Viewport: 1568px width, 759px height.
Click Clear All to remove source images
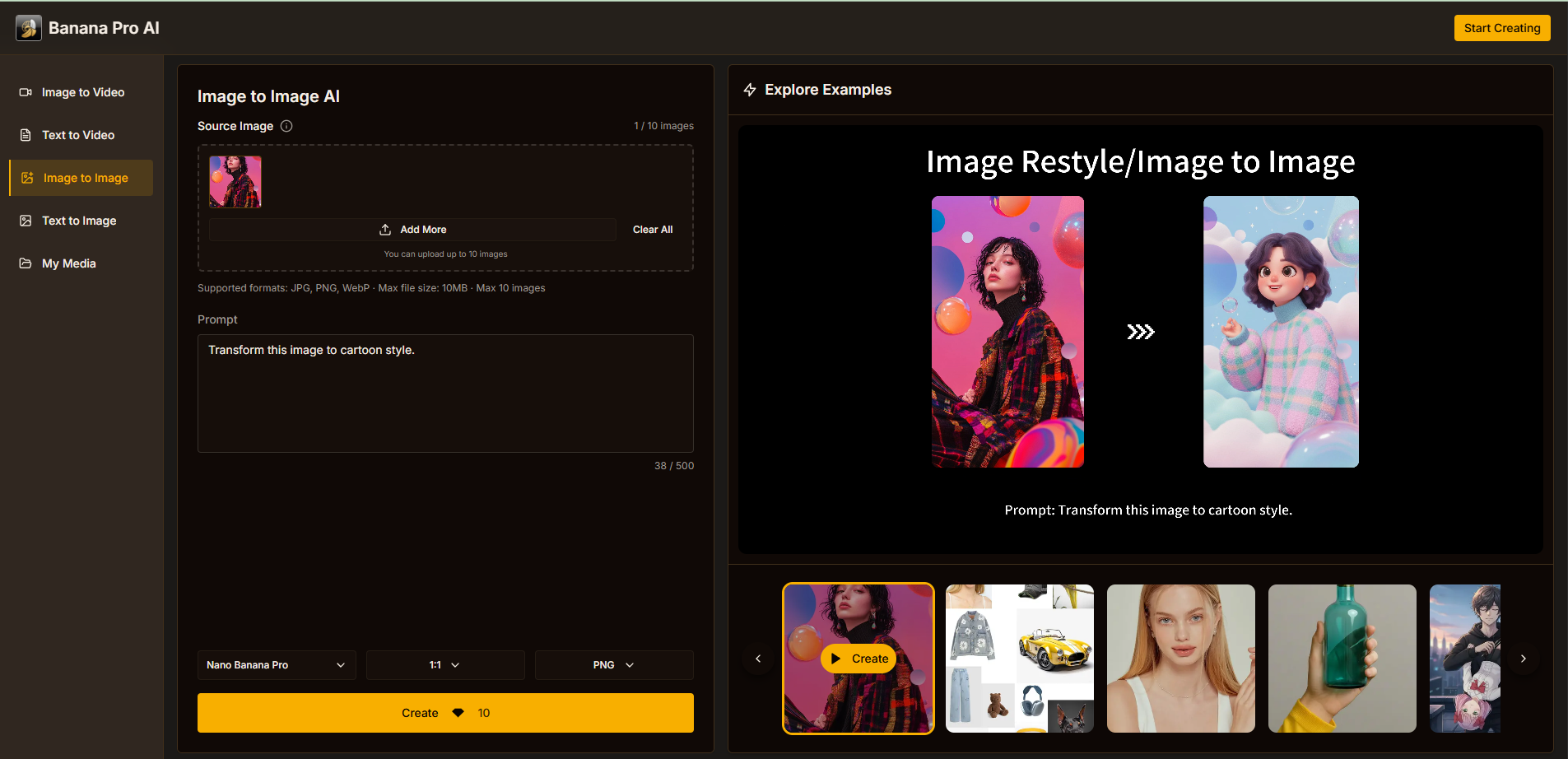653,230
